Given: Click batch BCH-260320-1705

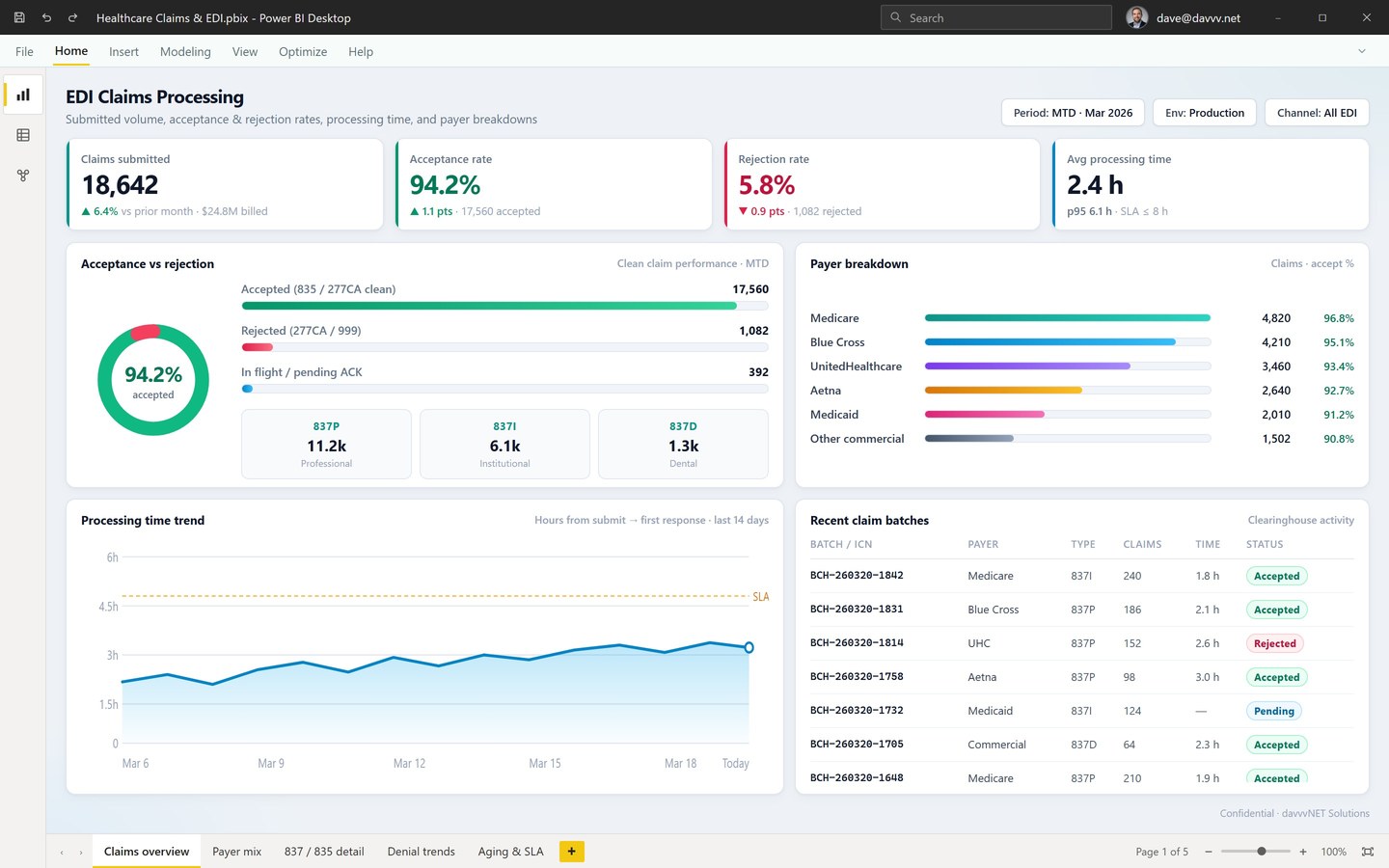Looking at the screenshot, I should coord(857,745).
